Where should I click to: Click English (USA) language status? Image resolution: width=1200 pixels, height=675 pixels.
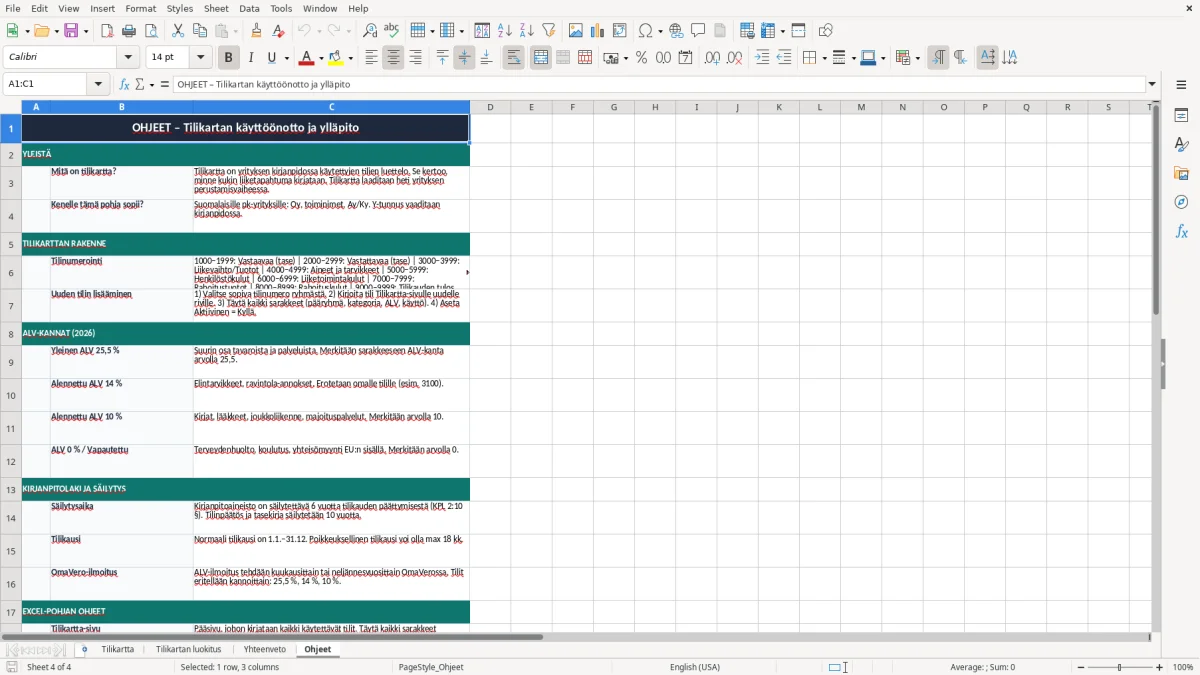tap(694, 667)
